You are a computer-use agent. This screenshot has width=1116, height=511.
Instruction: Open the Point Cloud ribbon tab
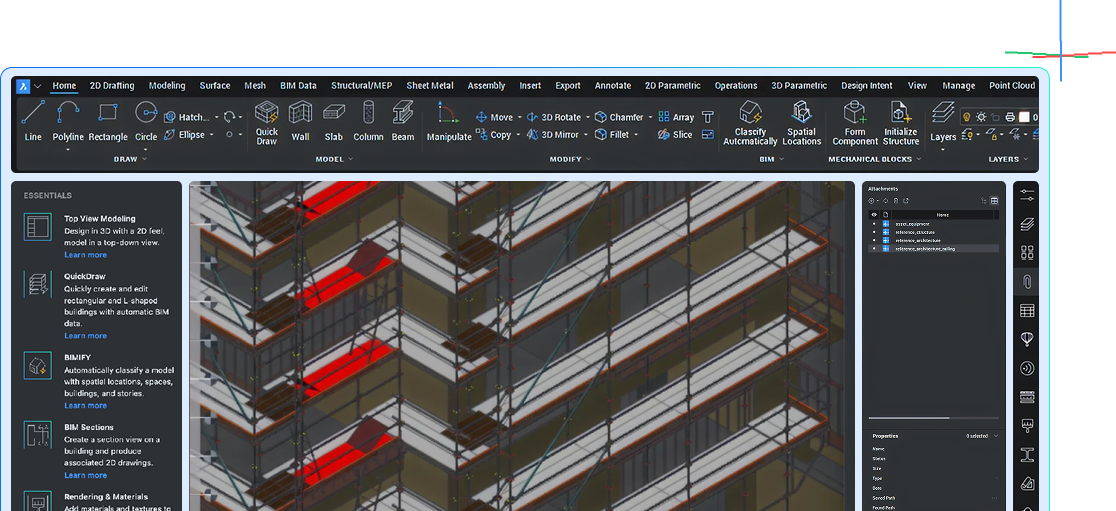click(x=1012, y=85)
